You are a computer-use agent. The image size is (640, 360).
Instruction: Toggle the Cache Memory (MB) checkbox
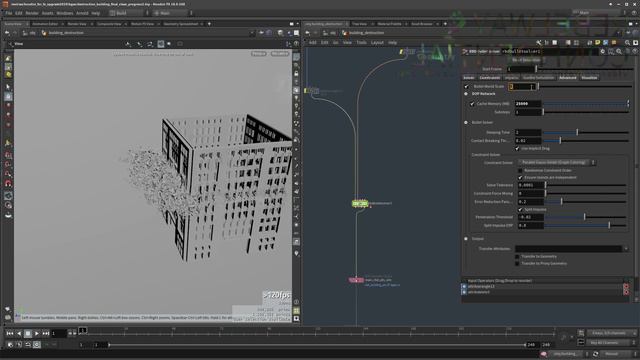click(472, 104)
